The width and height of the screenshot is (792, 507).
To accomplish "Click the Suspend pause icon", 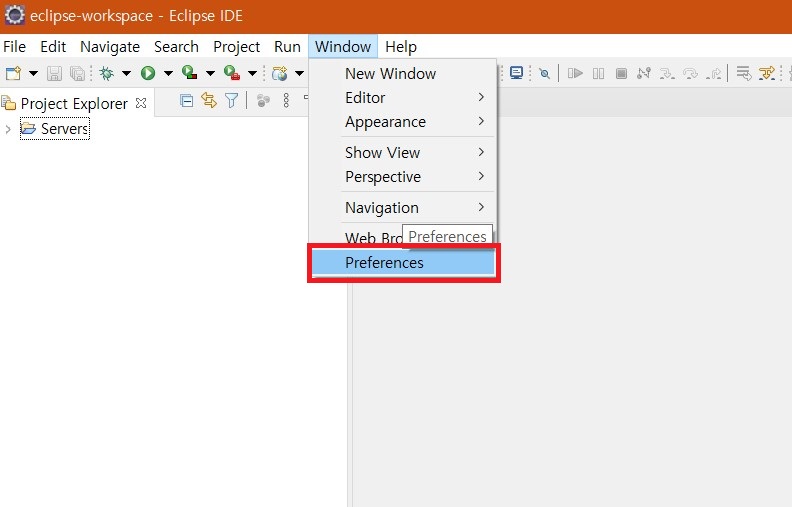I will [x=599, y=73].
